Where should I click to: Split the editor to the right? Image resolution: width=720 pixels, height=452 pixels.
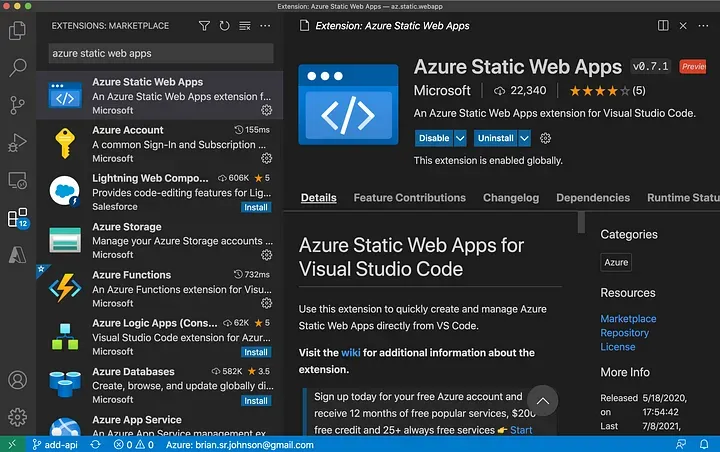[663, 26]
